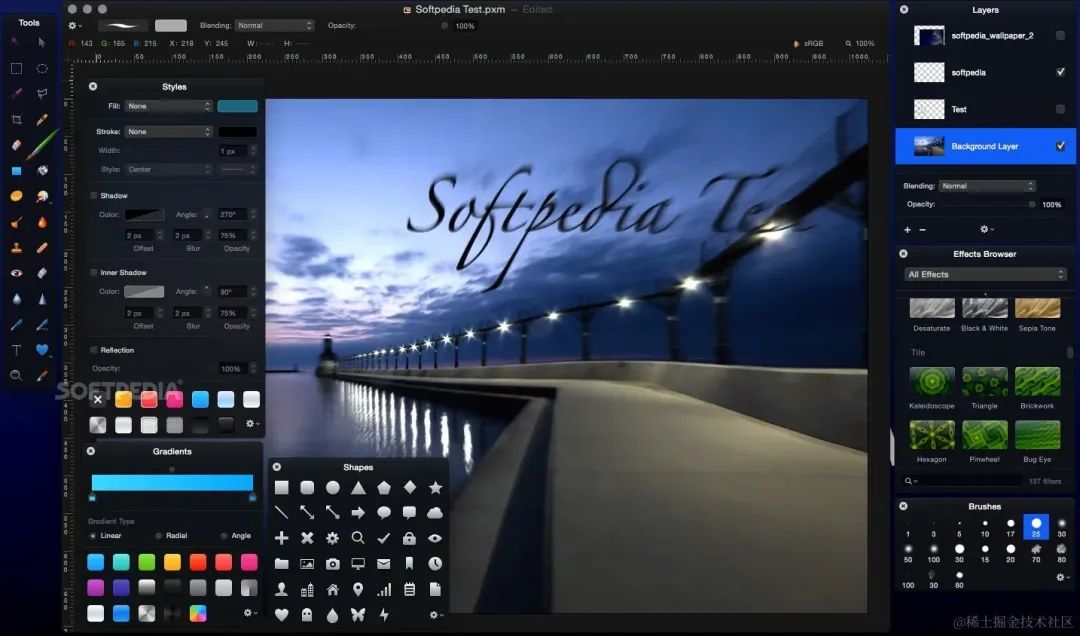Select the size 25 brush
This screenshot has height=636, width=1080.
click(1036, 527)
